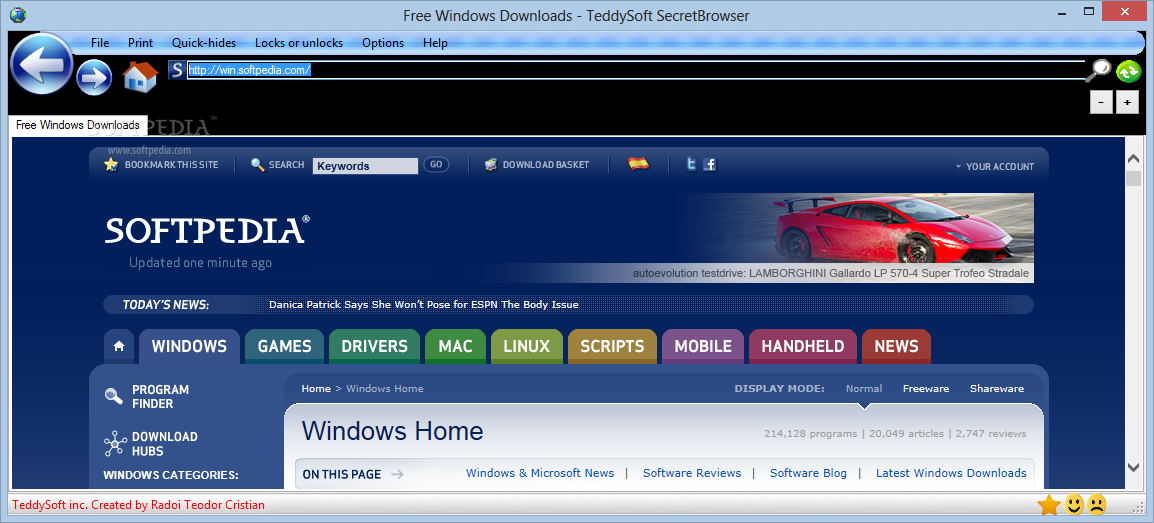Screen dimensions: 1154x523
Task: Switch to the GAMES category tab
Action: [x=284, y=346]
